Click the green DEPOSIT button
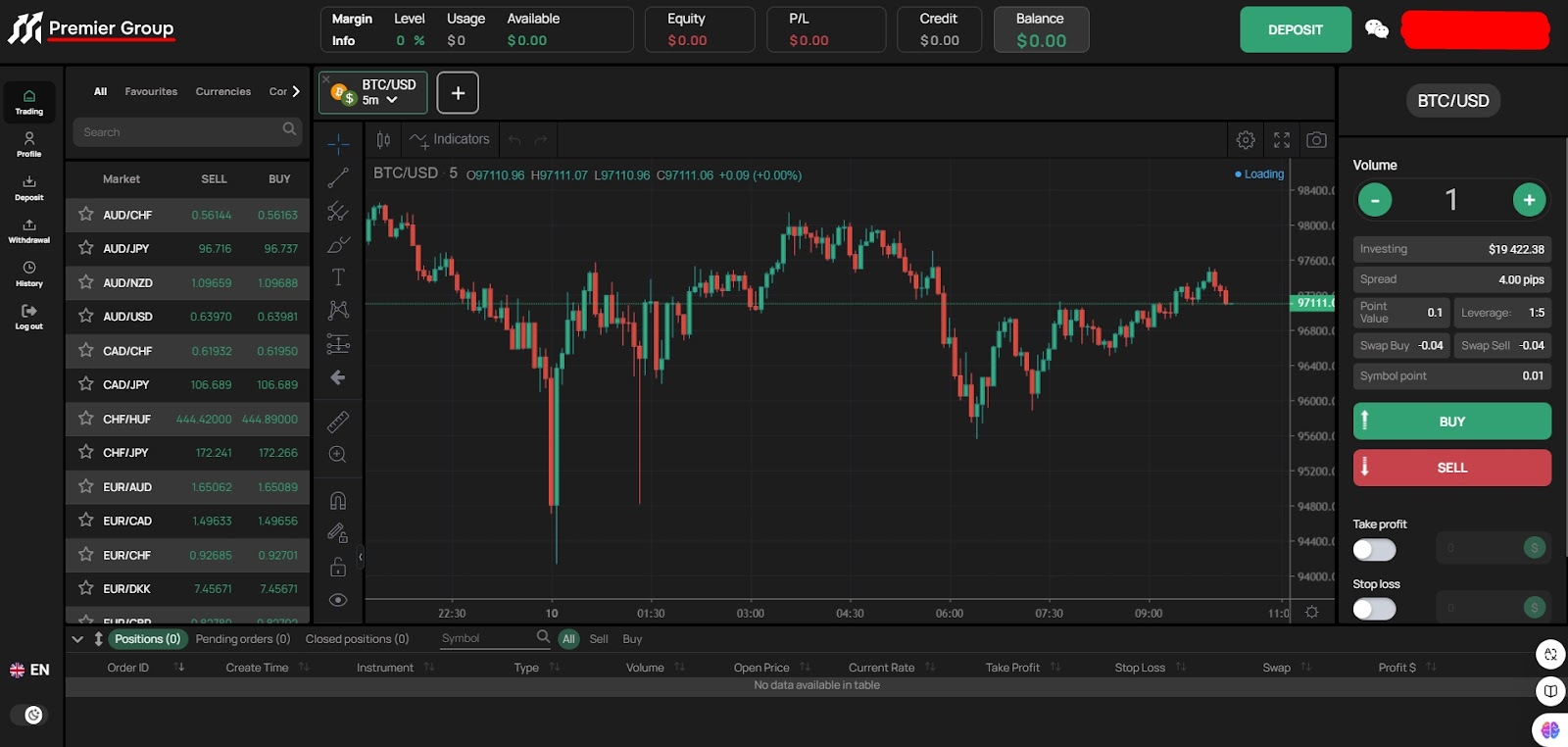1568x747 pixels. (x=1296, y=29)
